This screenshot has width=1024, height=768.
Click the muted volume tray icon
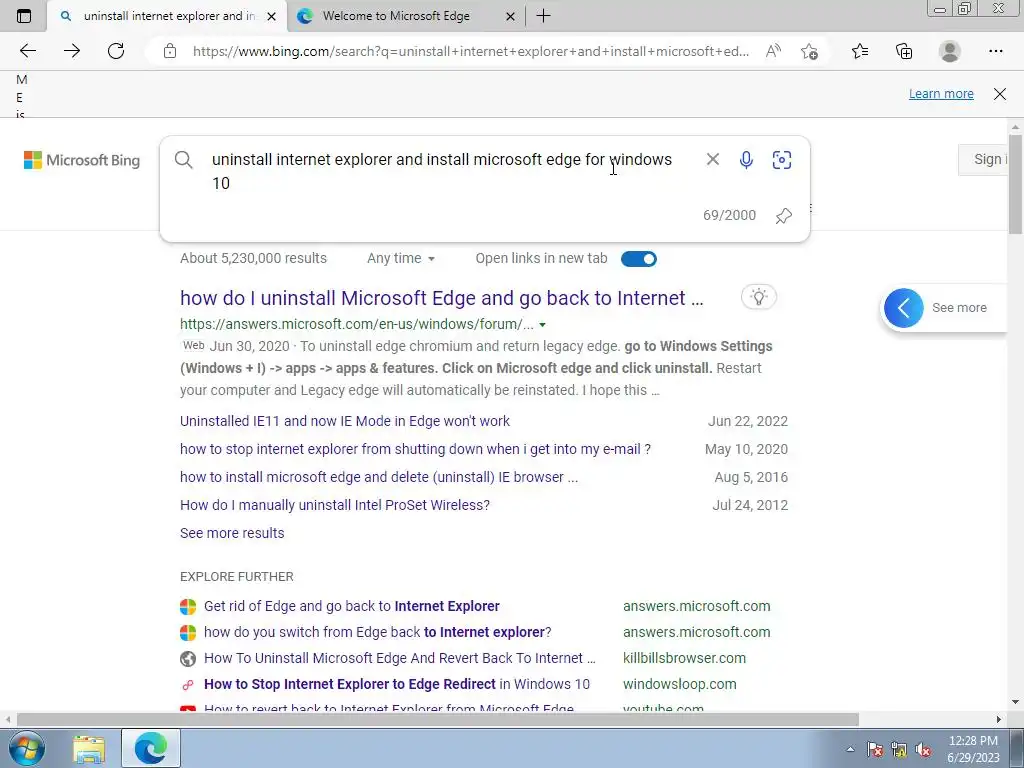(x=923, y=750)
